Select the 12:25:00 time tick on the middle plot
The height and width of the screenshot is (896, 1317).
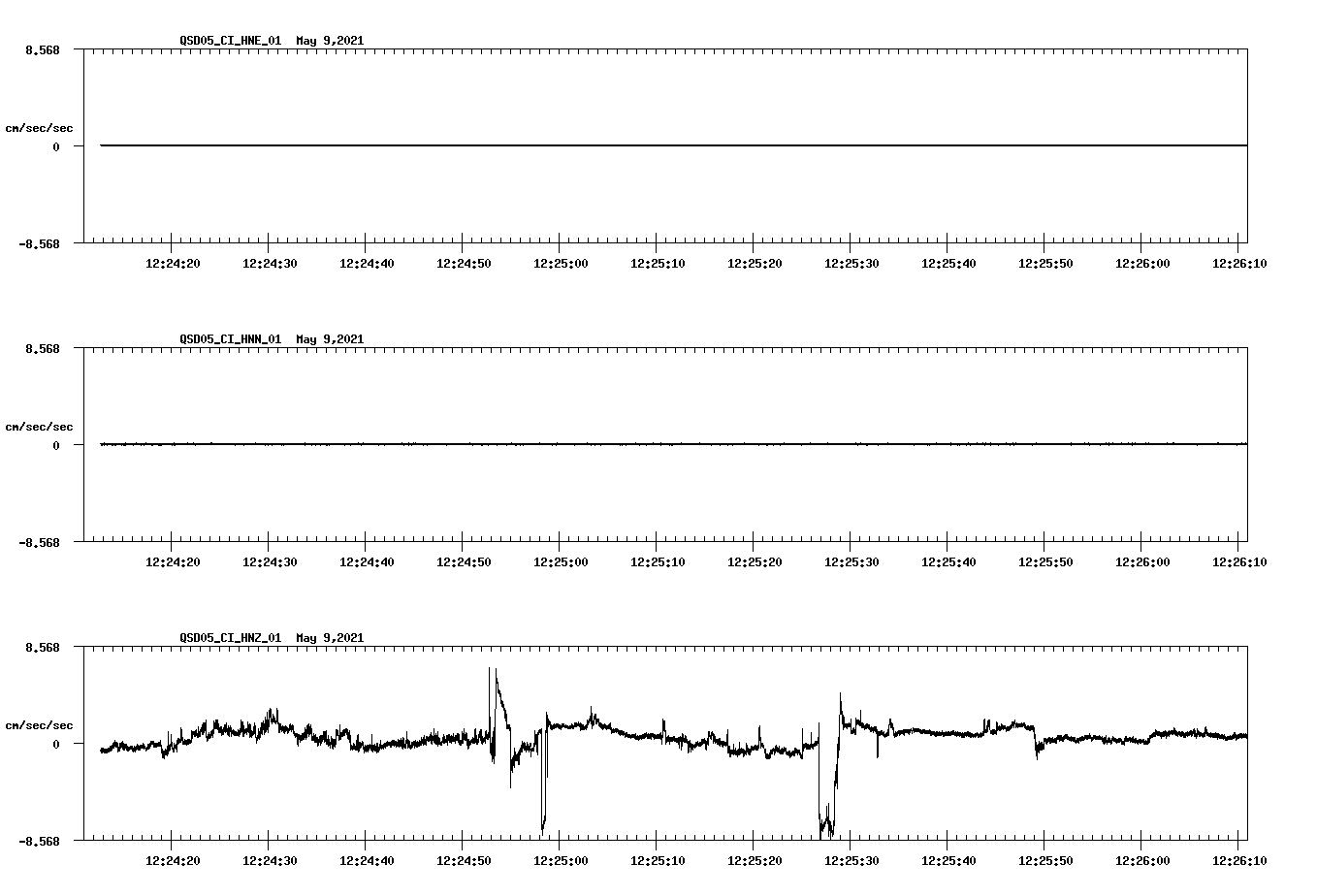point(559,560)
